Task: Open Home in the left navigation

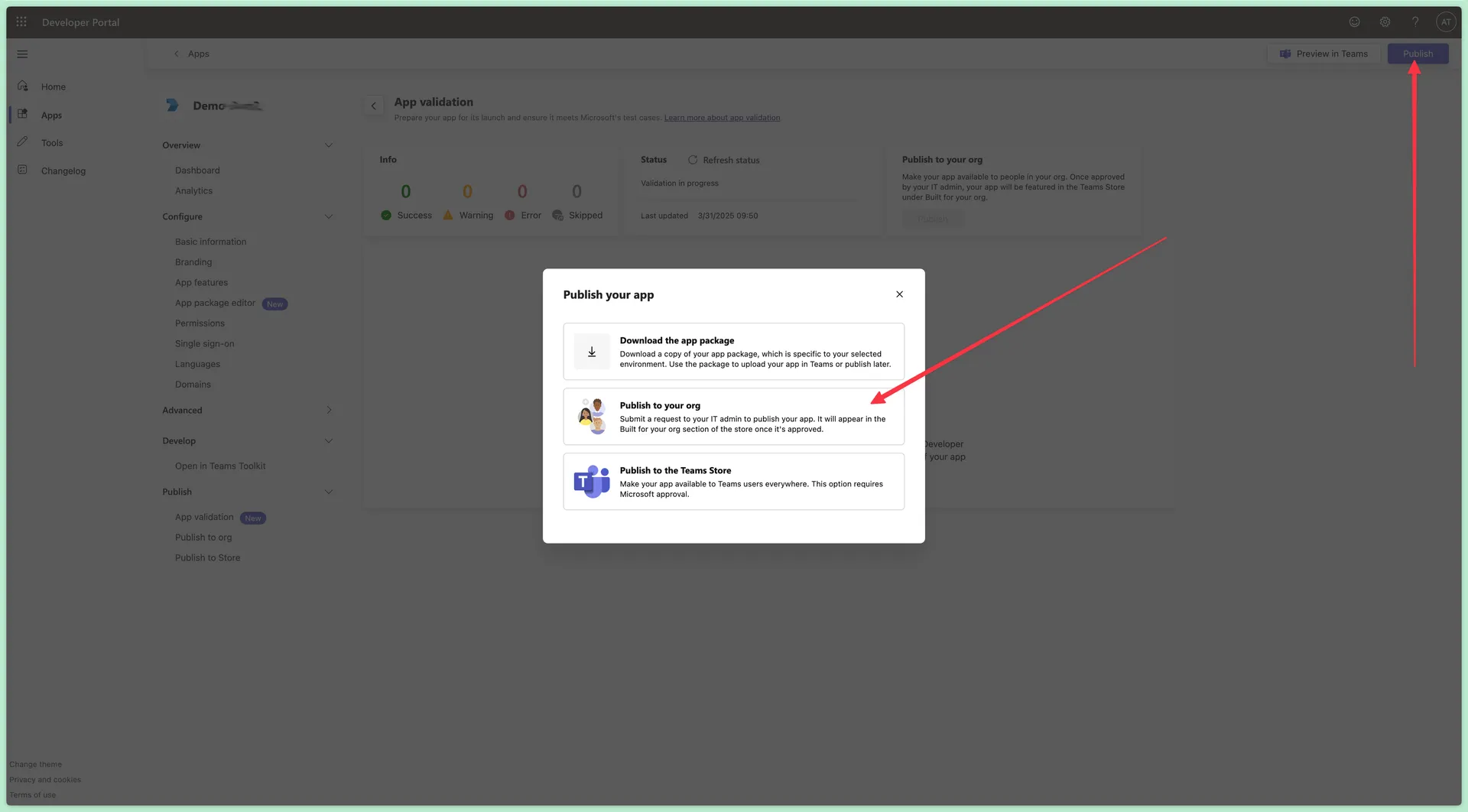Action: [x=54, y=86]
